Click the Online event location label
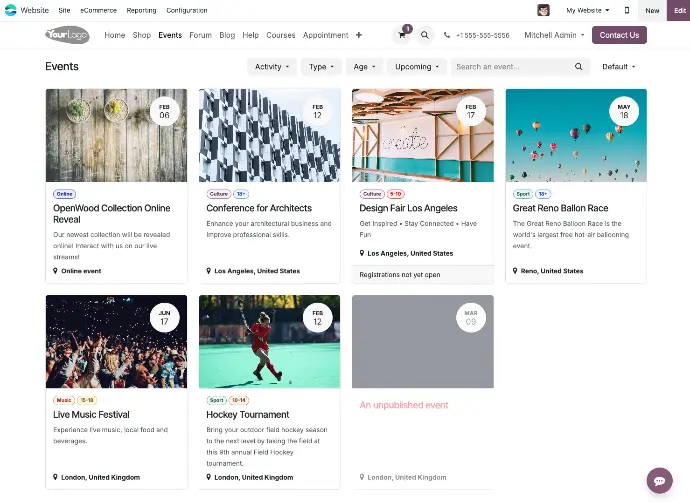 (81, 271)
